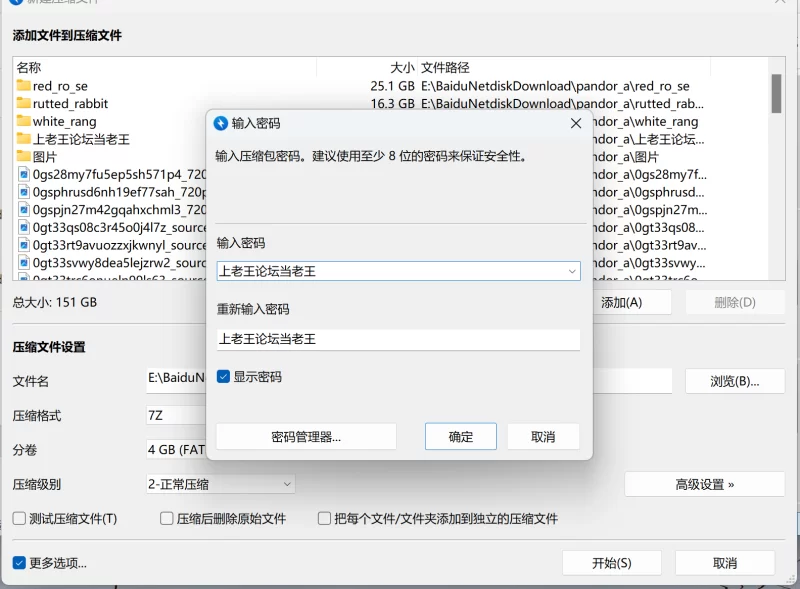The image size is (800, 589).
Task: Confirm the password with 确定
Action: (x=460, y=436)
